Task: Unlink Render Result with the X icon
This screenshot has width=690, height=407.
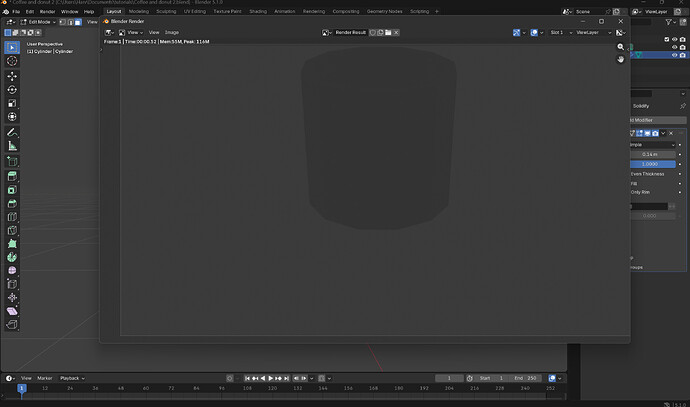Action: tap(396, 33)
